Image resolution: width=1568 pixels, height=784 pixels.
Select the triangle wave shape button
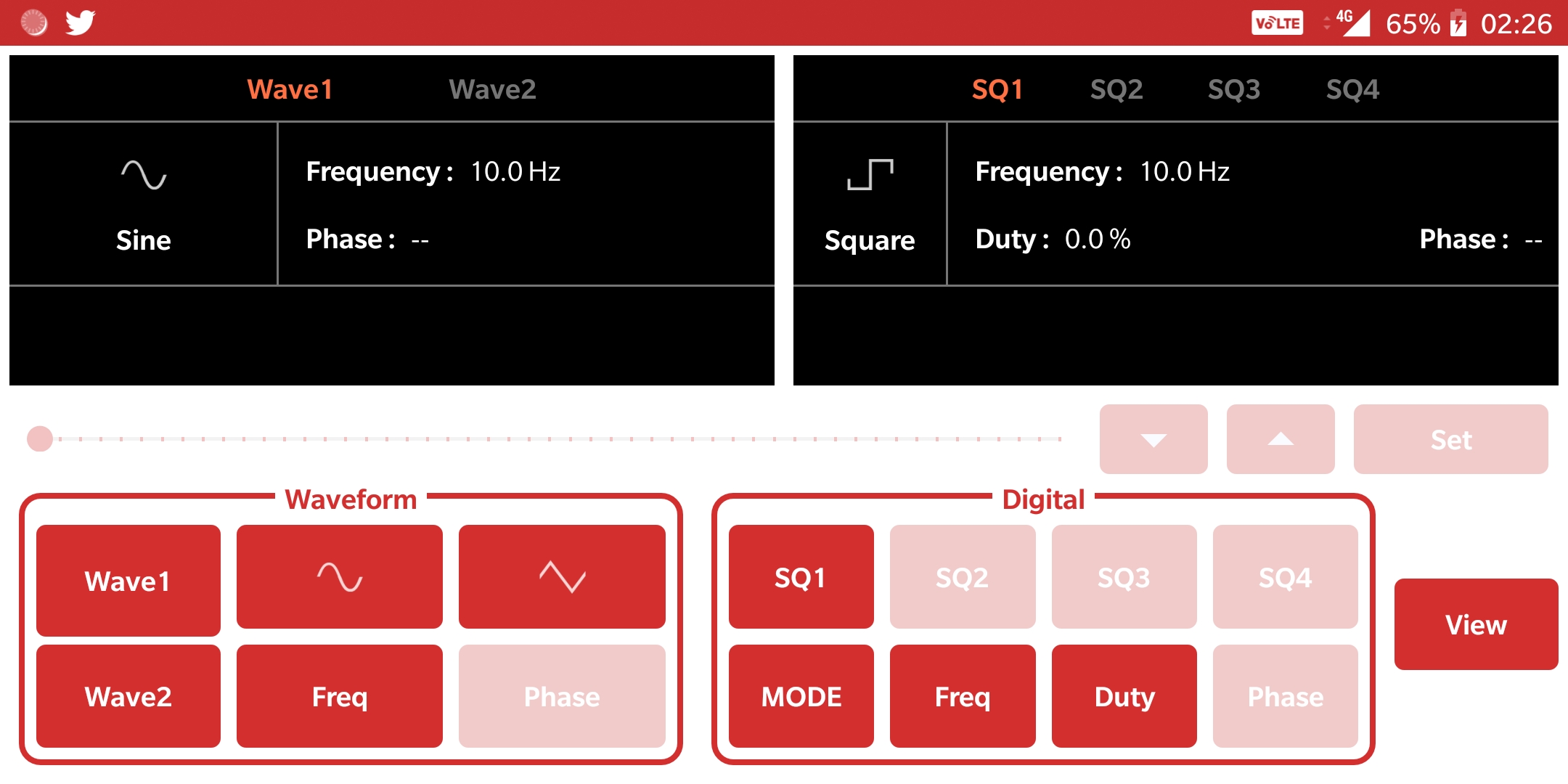click(562, 577)
